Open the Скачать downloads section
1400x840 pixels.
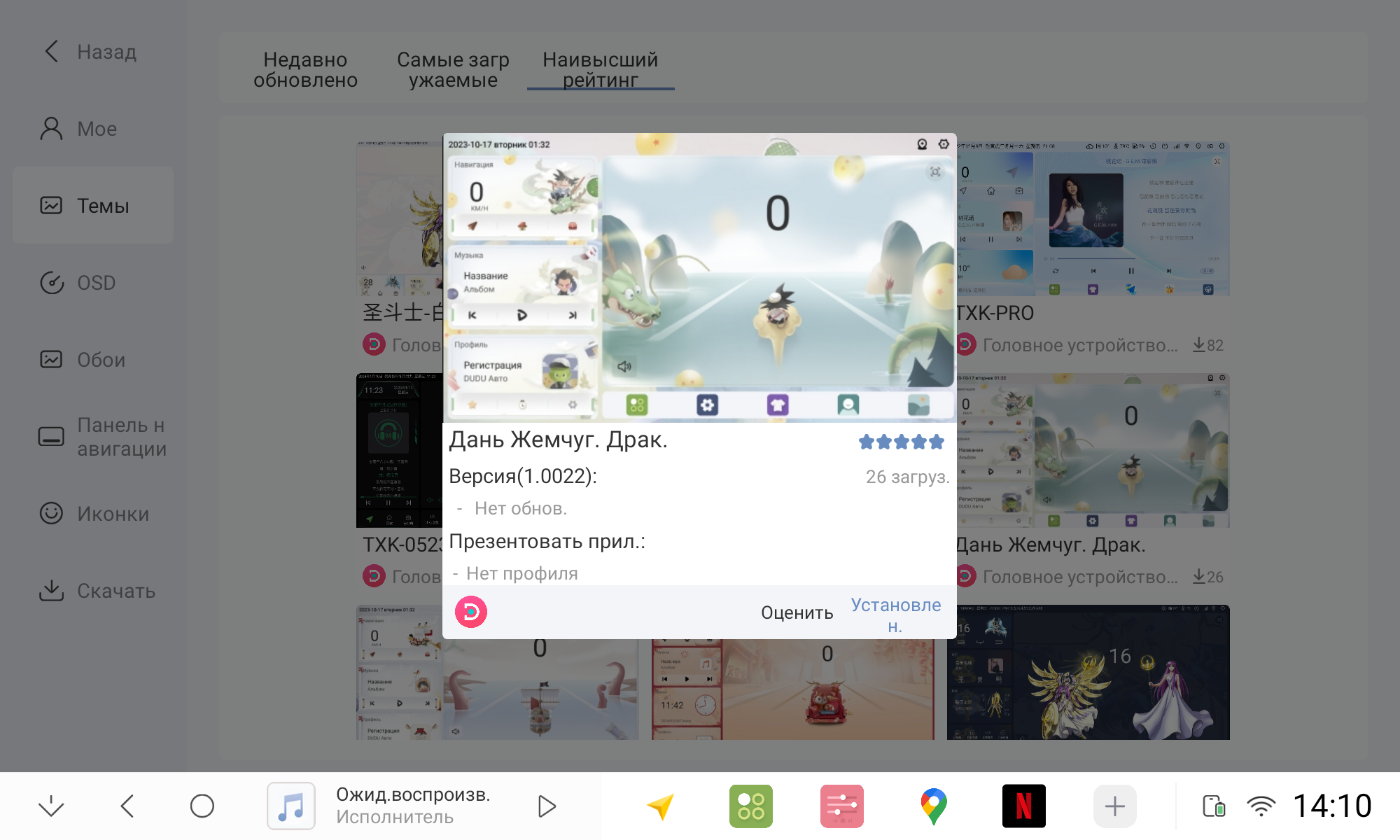(93, 591)
